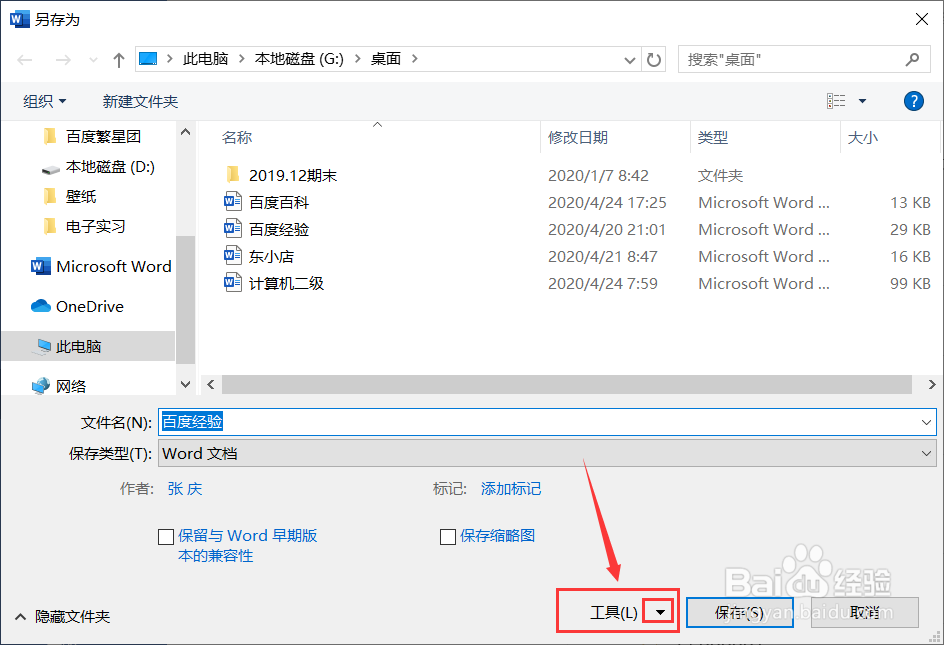Screen dimensions: 944x645
Task: Enable 保存缩略图 checkbox
Action: [x=447, y=537]
